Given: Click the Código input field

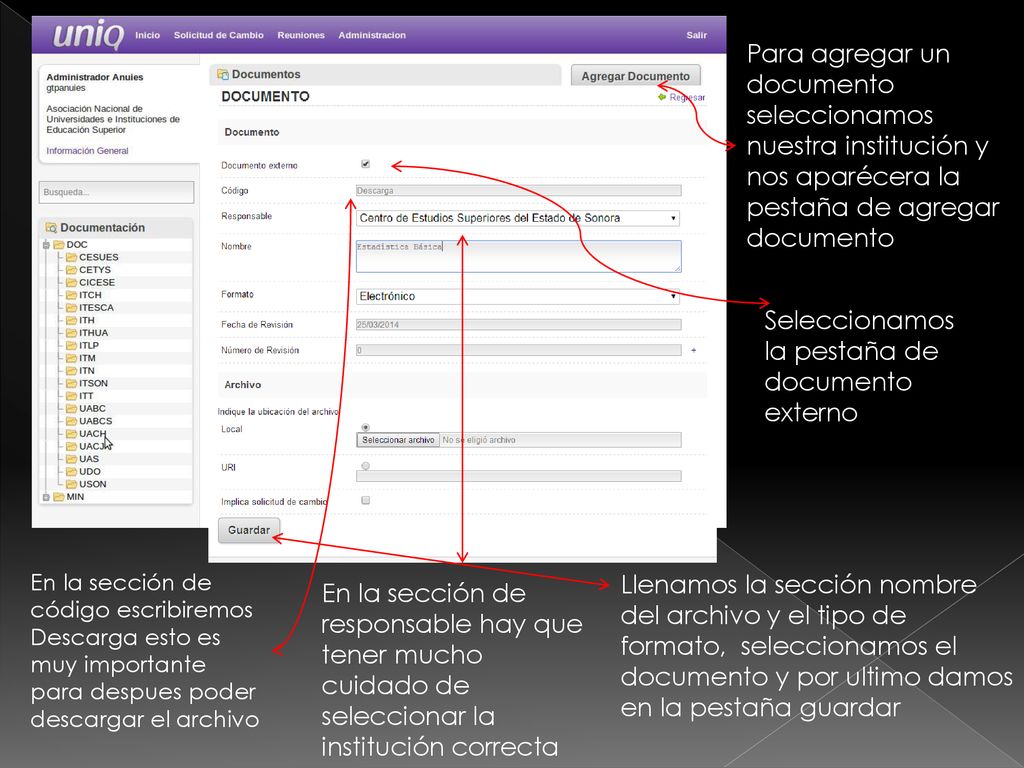Looking at the screenshot, I should tap(519, 191).
